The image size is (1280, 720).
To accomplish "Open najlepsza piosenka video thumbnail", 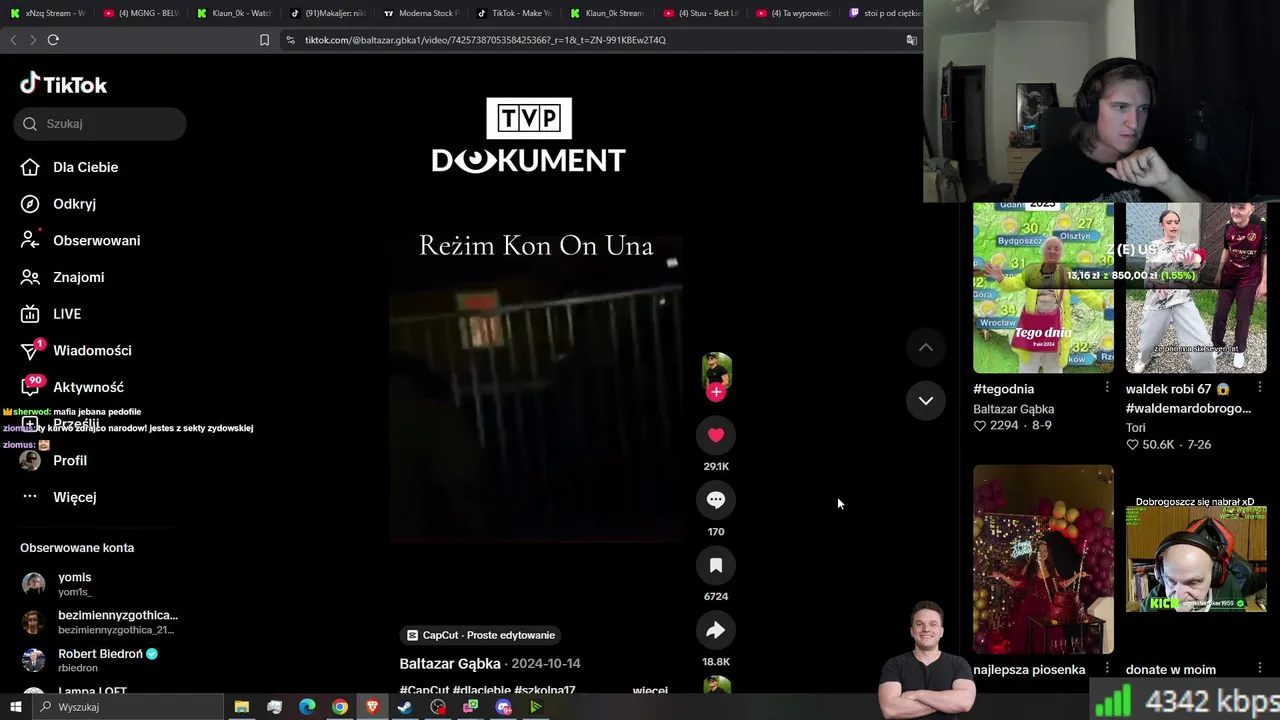I will [x=1043, y=559].
